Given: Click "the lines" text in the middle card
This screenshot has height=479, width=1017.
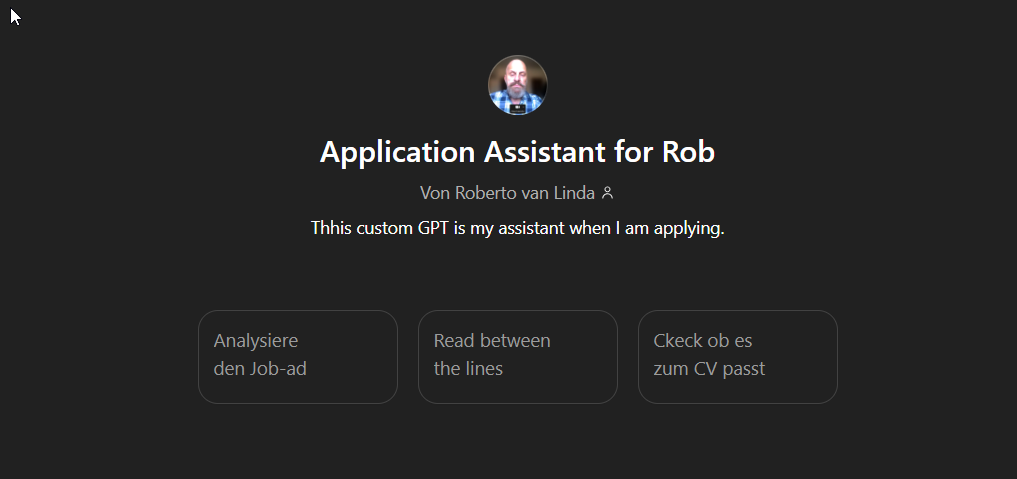Looking at the screenshot, I should pyautogui.click(x=468, y=369).
